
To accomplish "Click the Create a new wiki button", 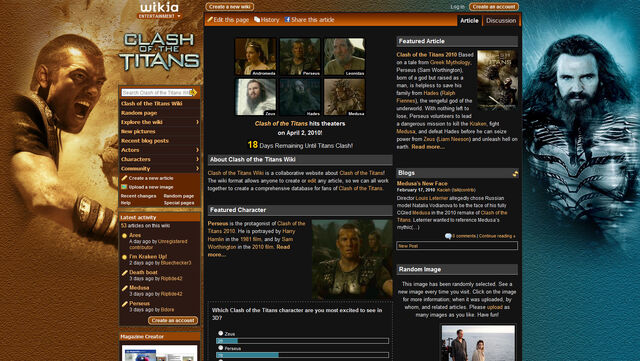I will click(230, 7).
